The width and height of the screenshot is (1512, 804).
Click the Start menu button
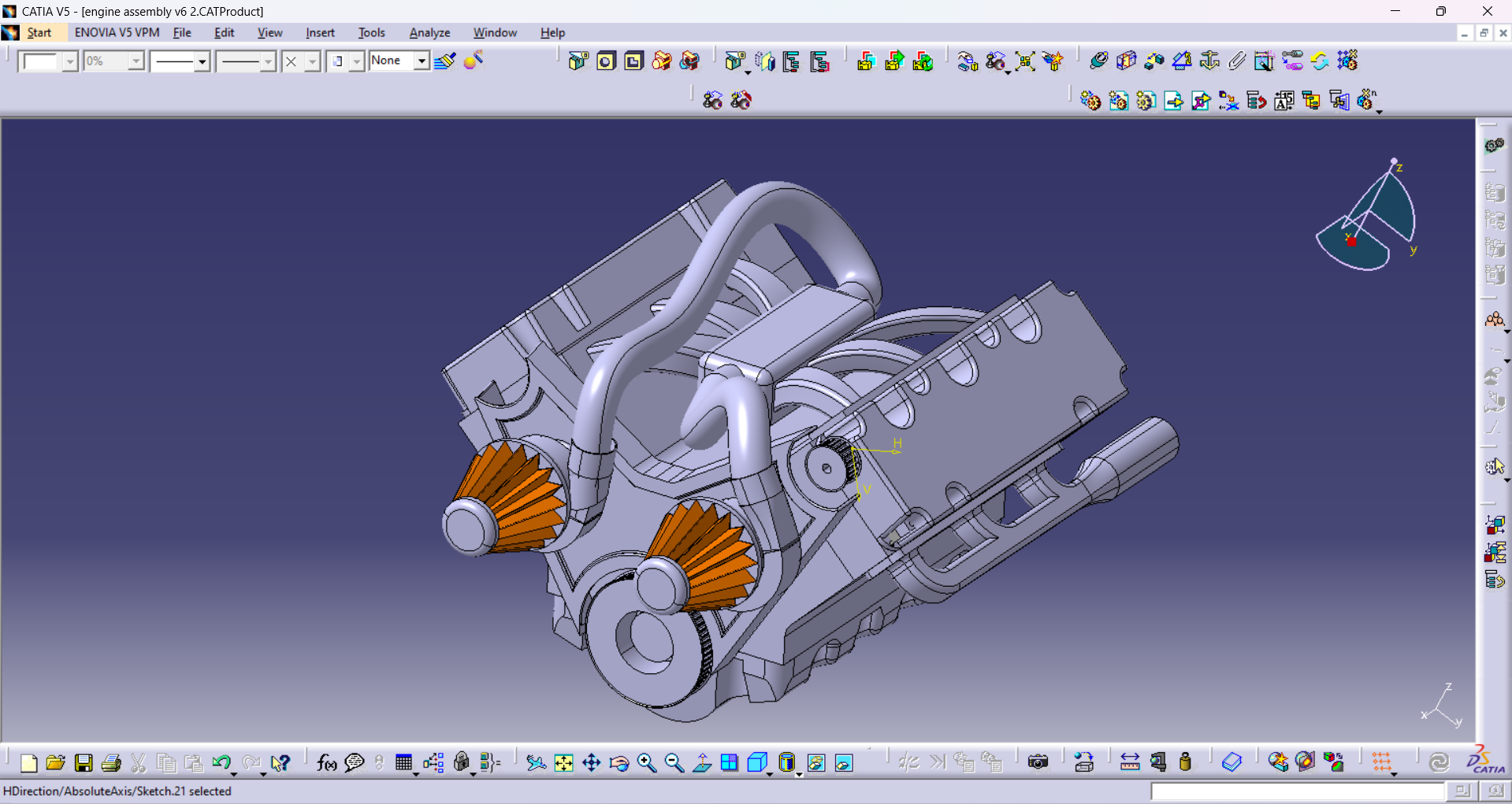click(x=39, y=32)
